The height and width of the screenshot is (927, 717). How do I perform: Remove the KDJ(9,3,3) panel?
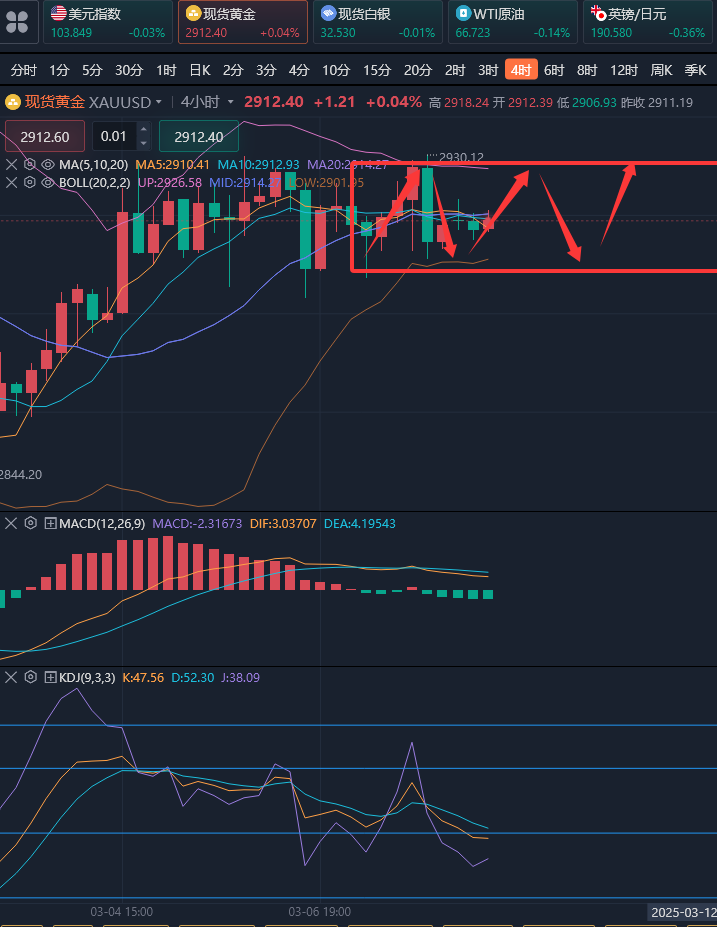point(11,678)
